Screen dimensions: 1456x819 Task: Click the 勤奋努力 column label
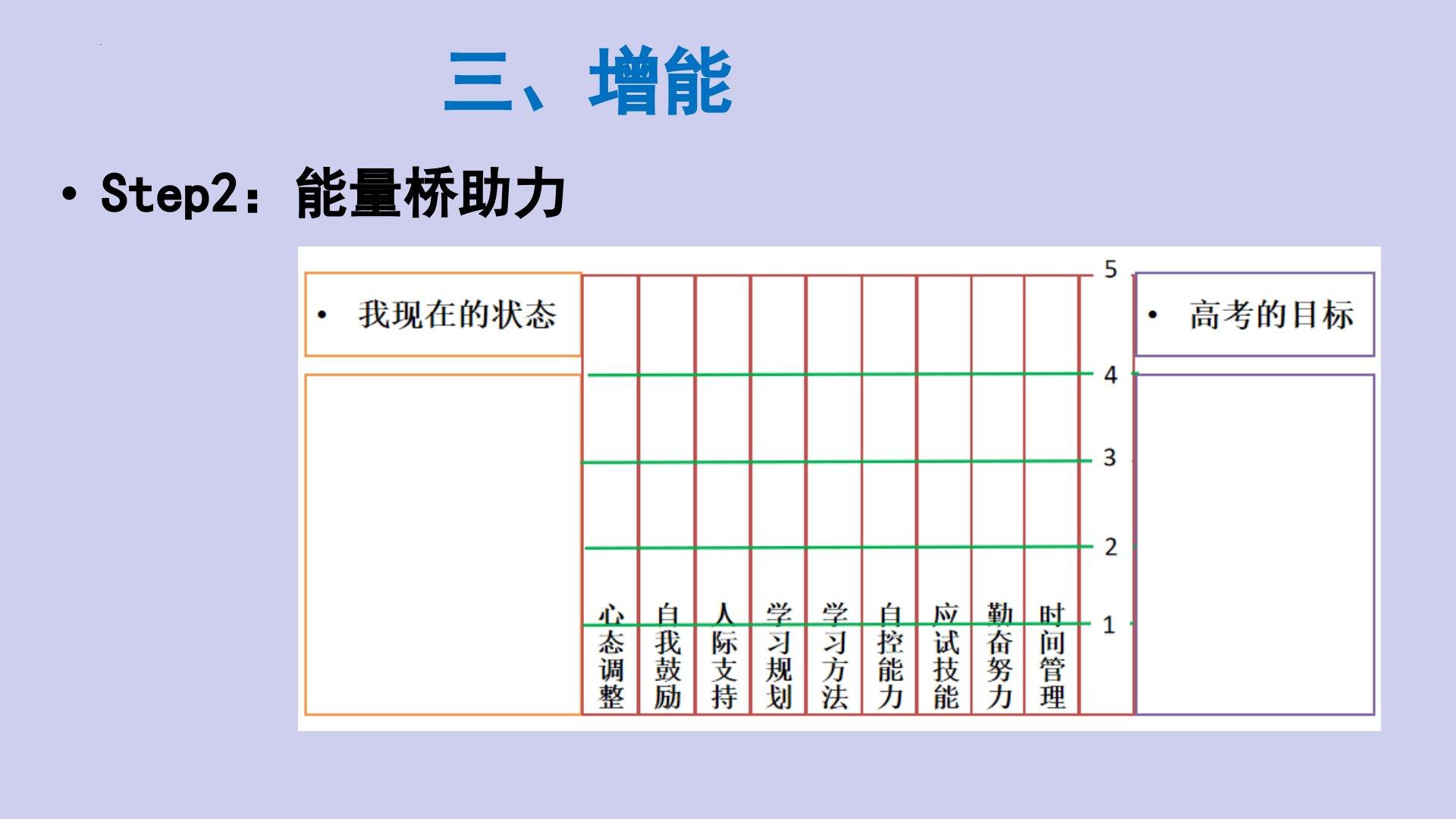point(999,657)
